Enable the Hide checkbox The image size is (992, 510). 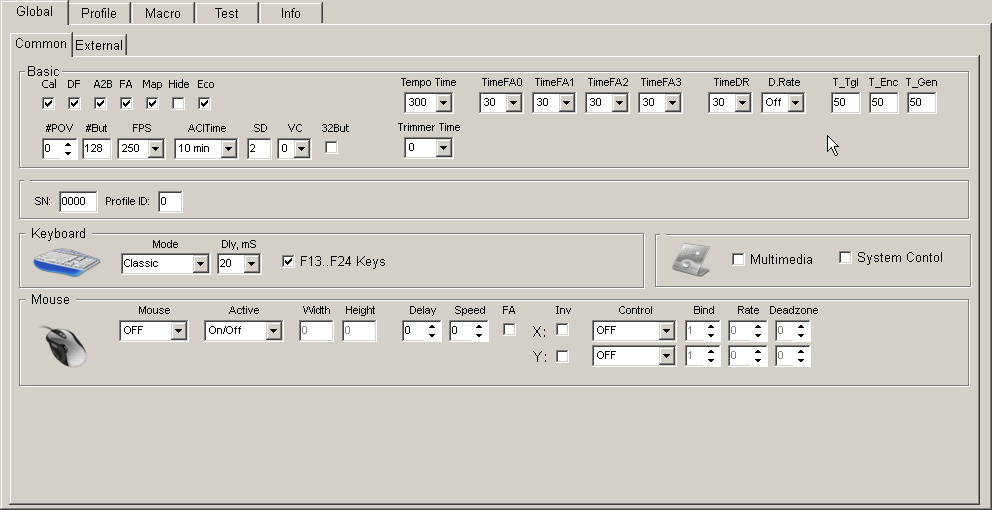pos(178,103)
